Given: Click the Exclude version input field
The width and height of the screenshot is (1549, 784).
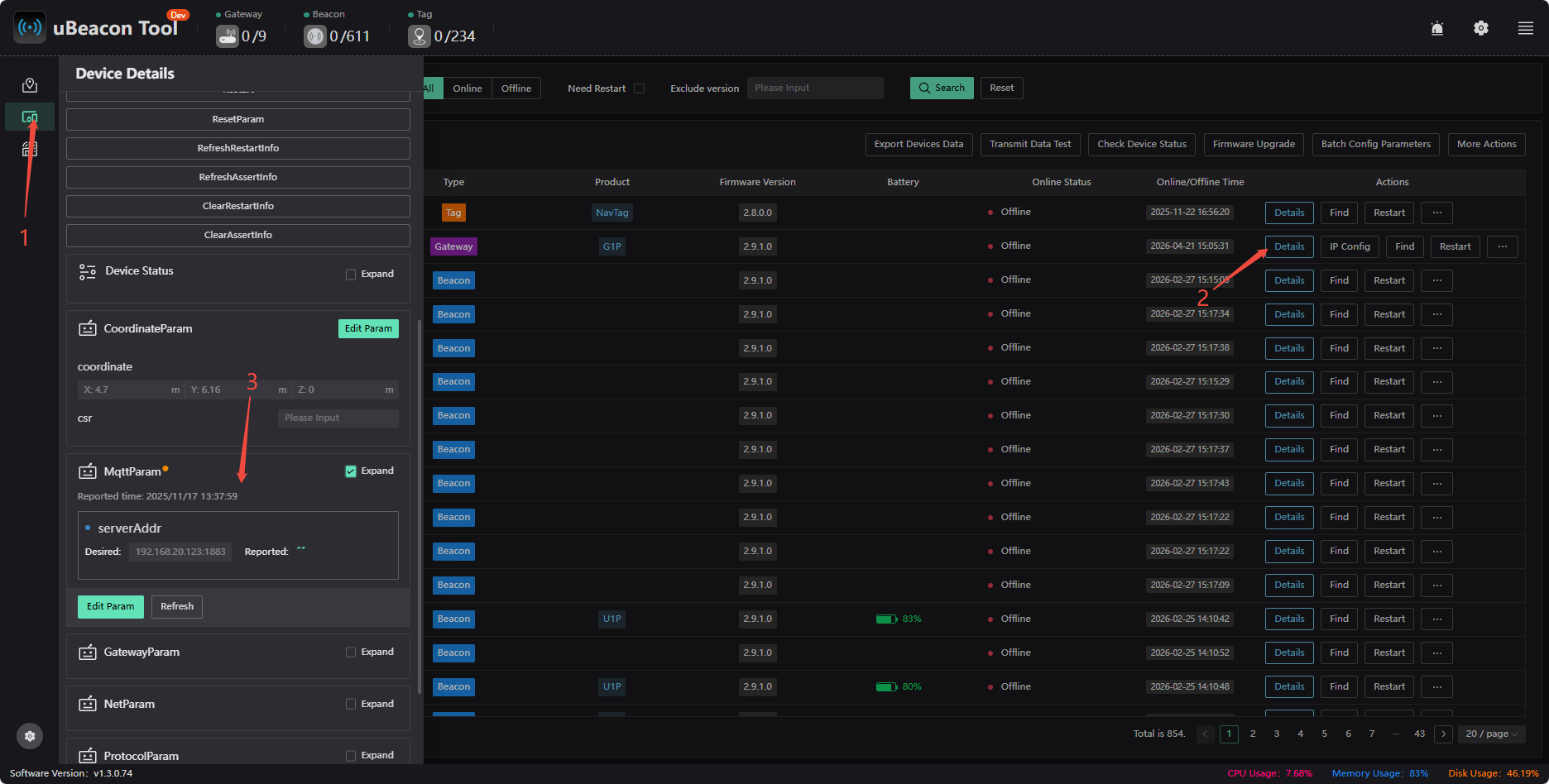Looking at the screenshot, I should coord(815,88).
